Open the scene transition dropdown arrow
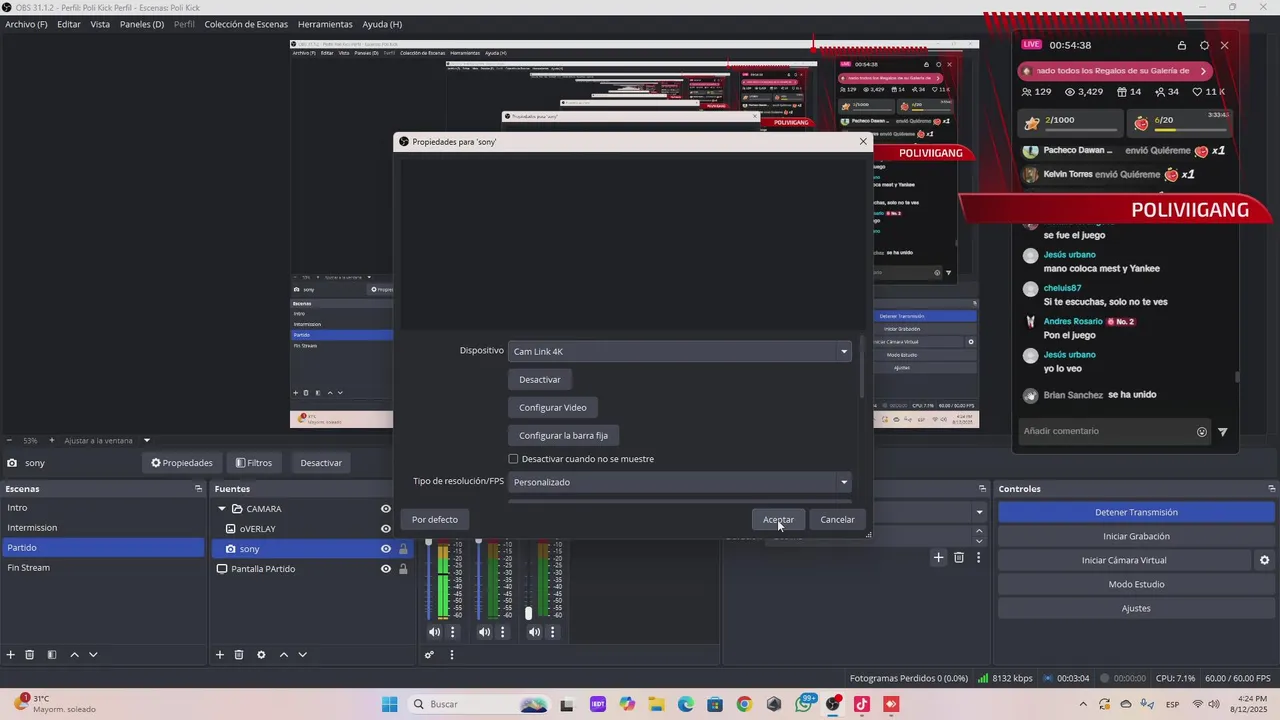Image resolution: width=1280 pixels, height=720 pixels. [979, 512]
